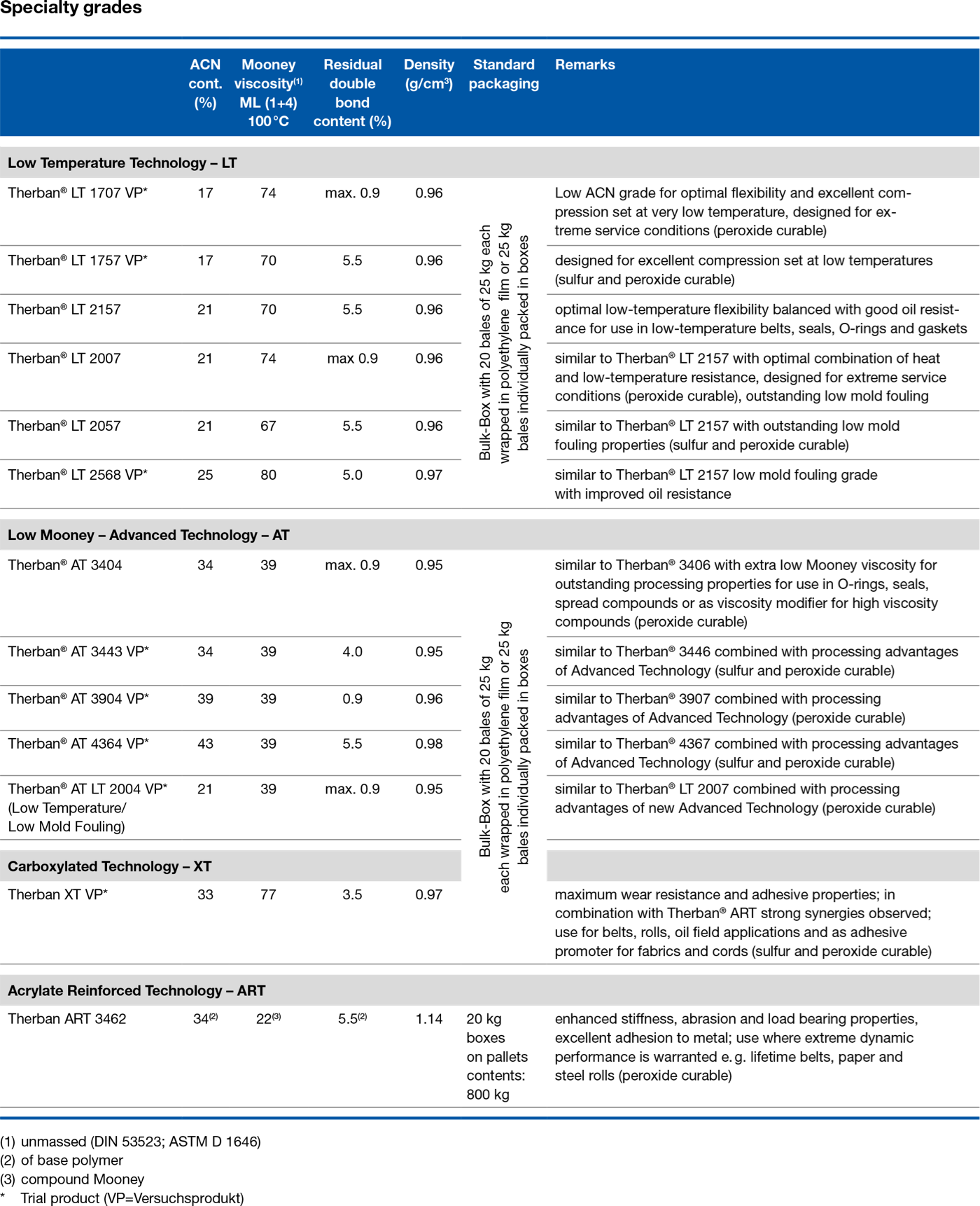Click 'Residual double bond content (%)' header
980x1206 pixels.
pos(352,92)
